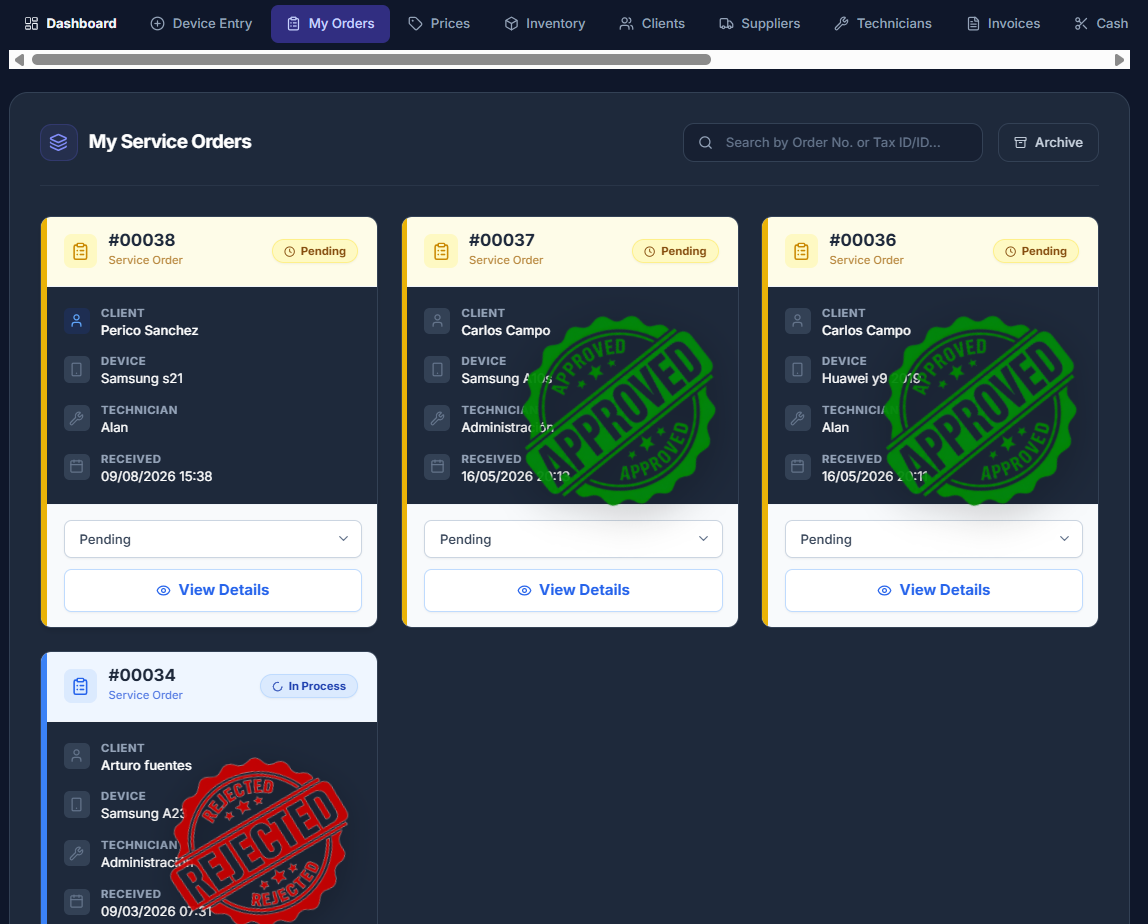Click the horizontal scrollbar left arrow
1148x924 pixels.
(19, 60)
